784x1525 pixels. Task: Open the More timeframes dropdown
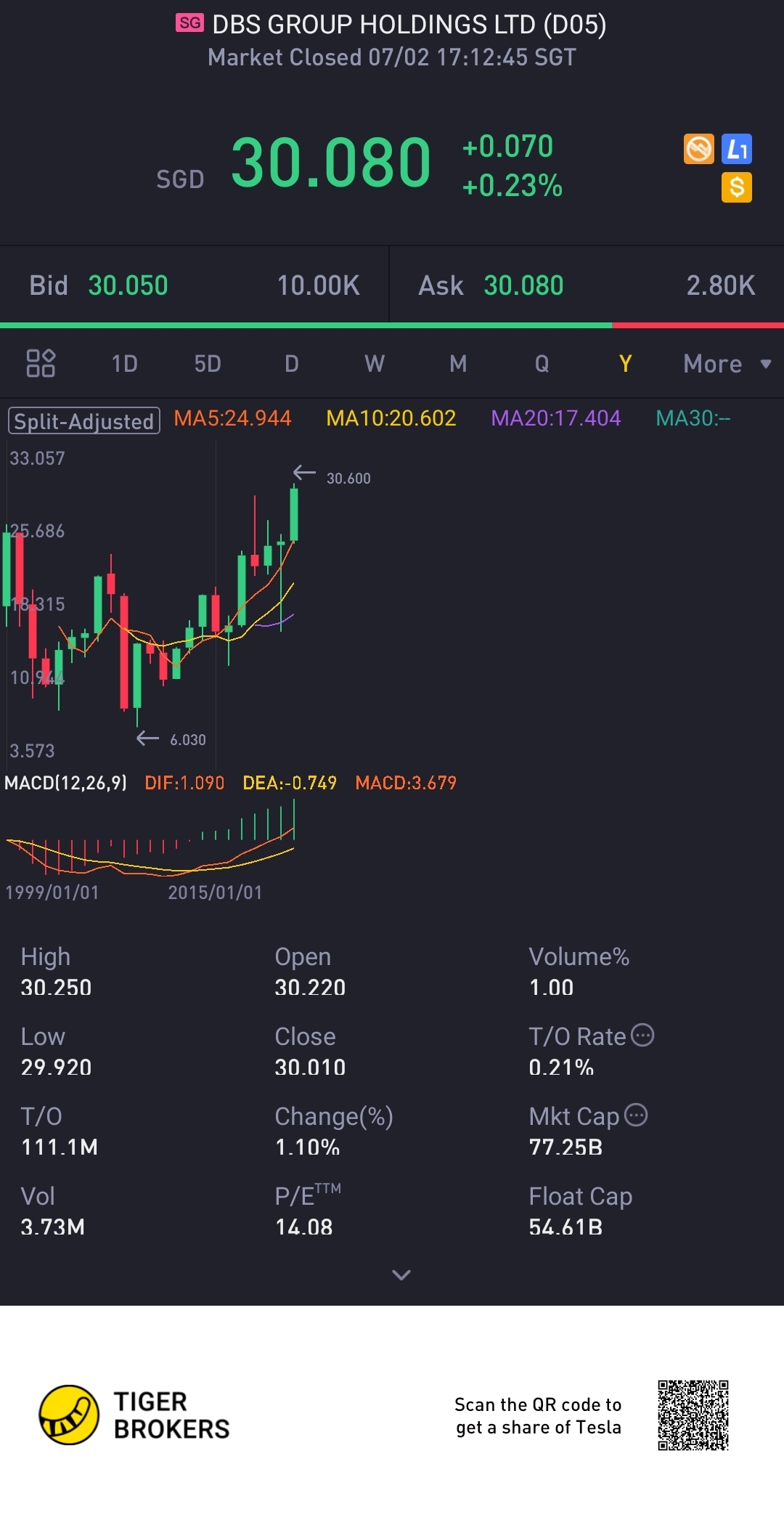point(727,363)
